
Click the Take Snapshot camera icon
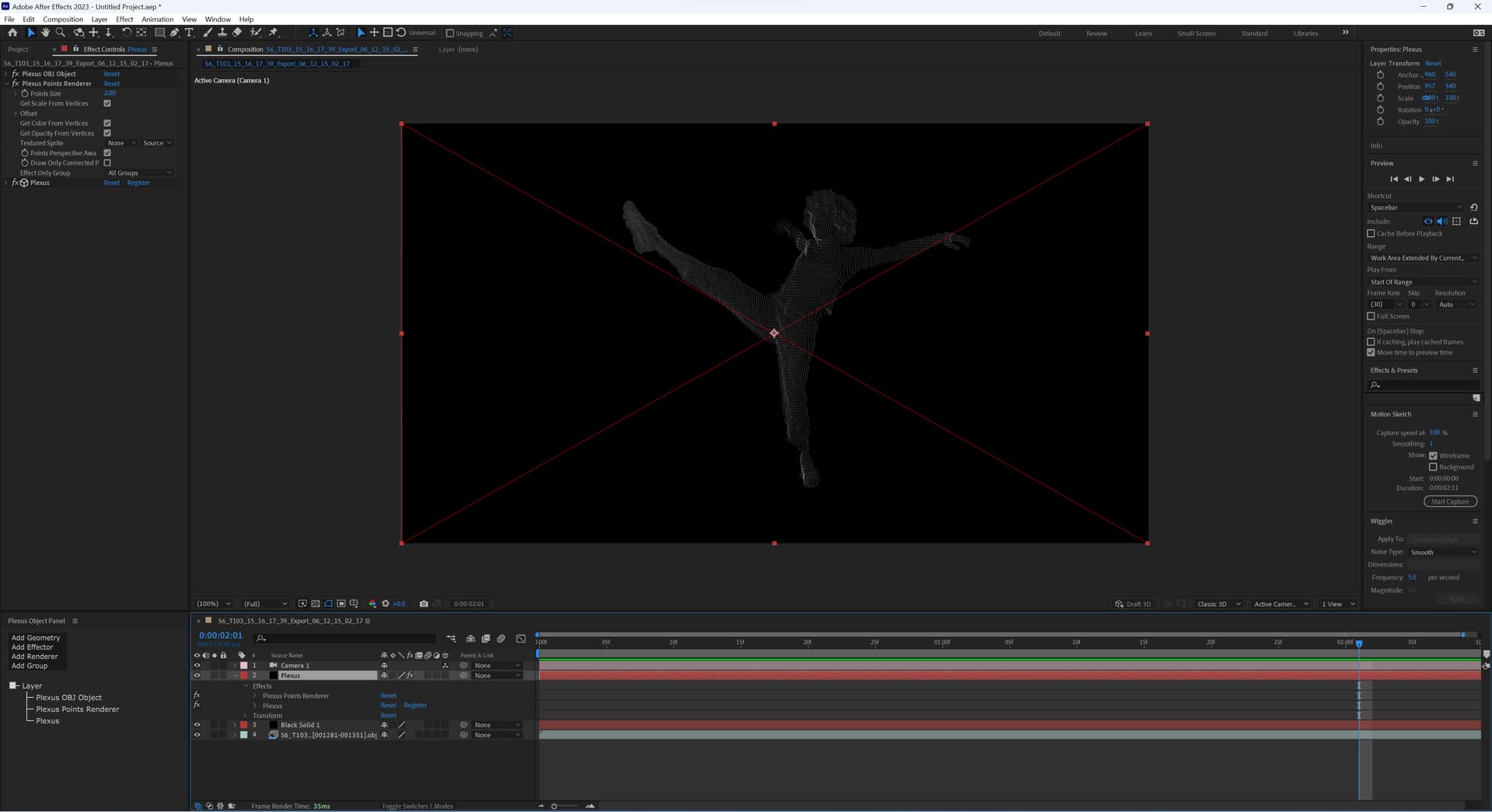pyautogui.click(x=424, y=604)
